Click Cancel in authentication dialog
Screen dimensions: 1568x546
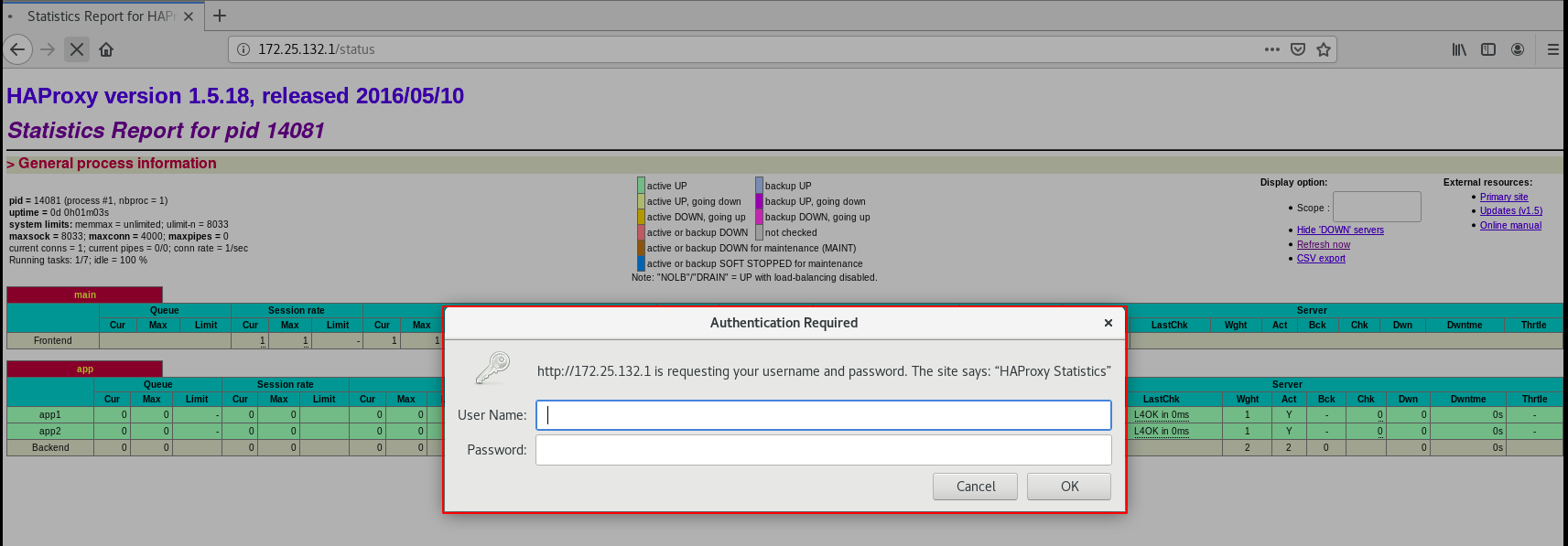tap(976, 487)
